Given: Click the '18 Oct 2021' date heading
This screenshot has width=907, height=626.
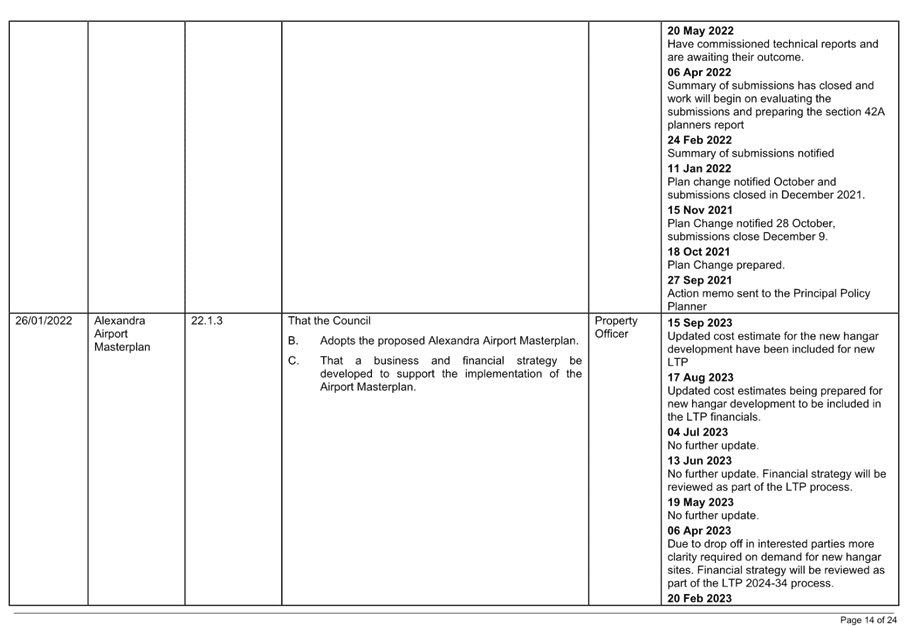Looking at the screenshot, I should tap(698, 252).
